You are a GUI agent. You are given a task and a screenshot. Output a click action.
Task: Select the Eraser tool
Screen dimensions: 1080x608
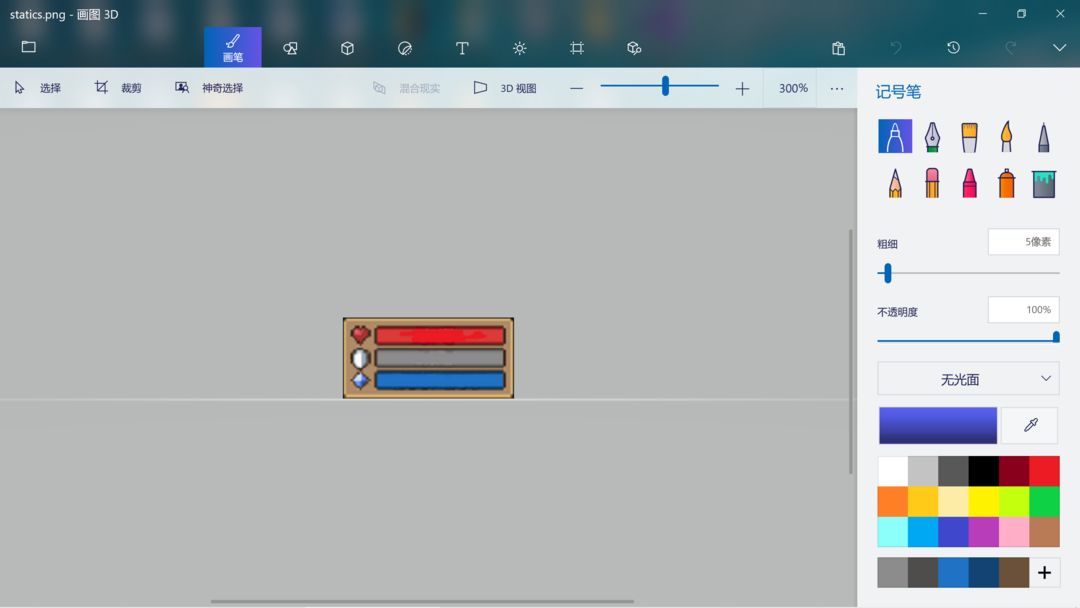pos(932,183)
